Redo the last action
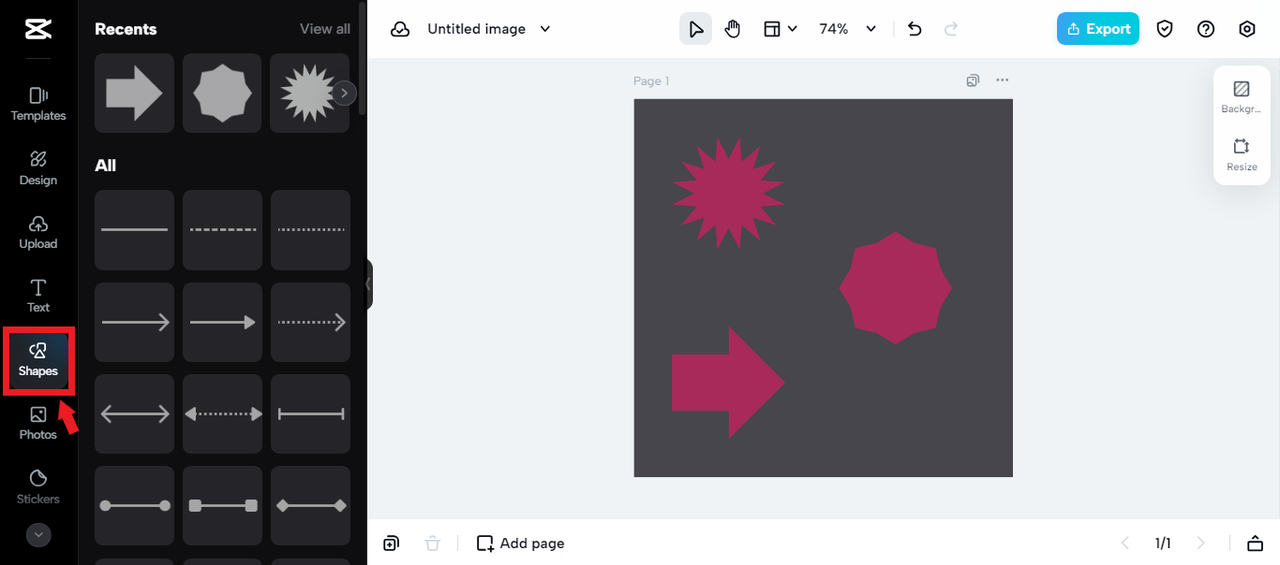 pyautogui.click(x=951, y=29)
